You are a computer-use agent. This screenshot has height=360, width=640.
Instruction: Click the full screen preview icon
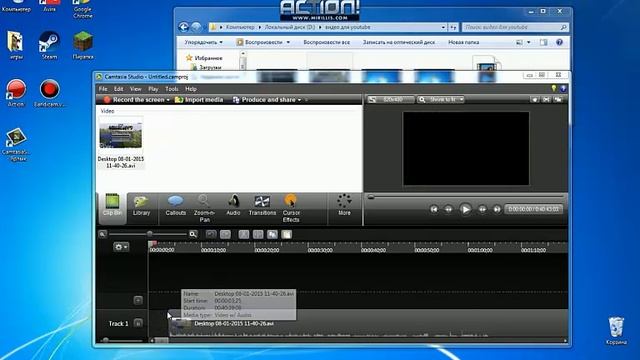558,100
